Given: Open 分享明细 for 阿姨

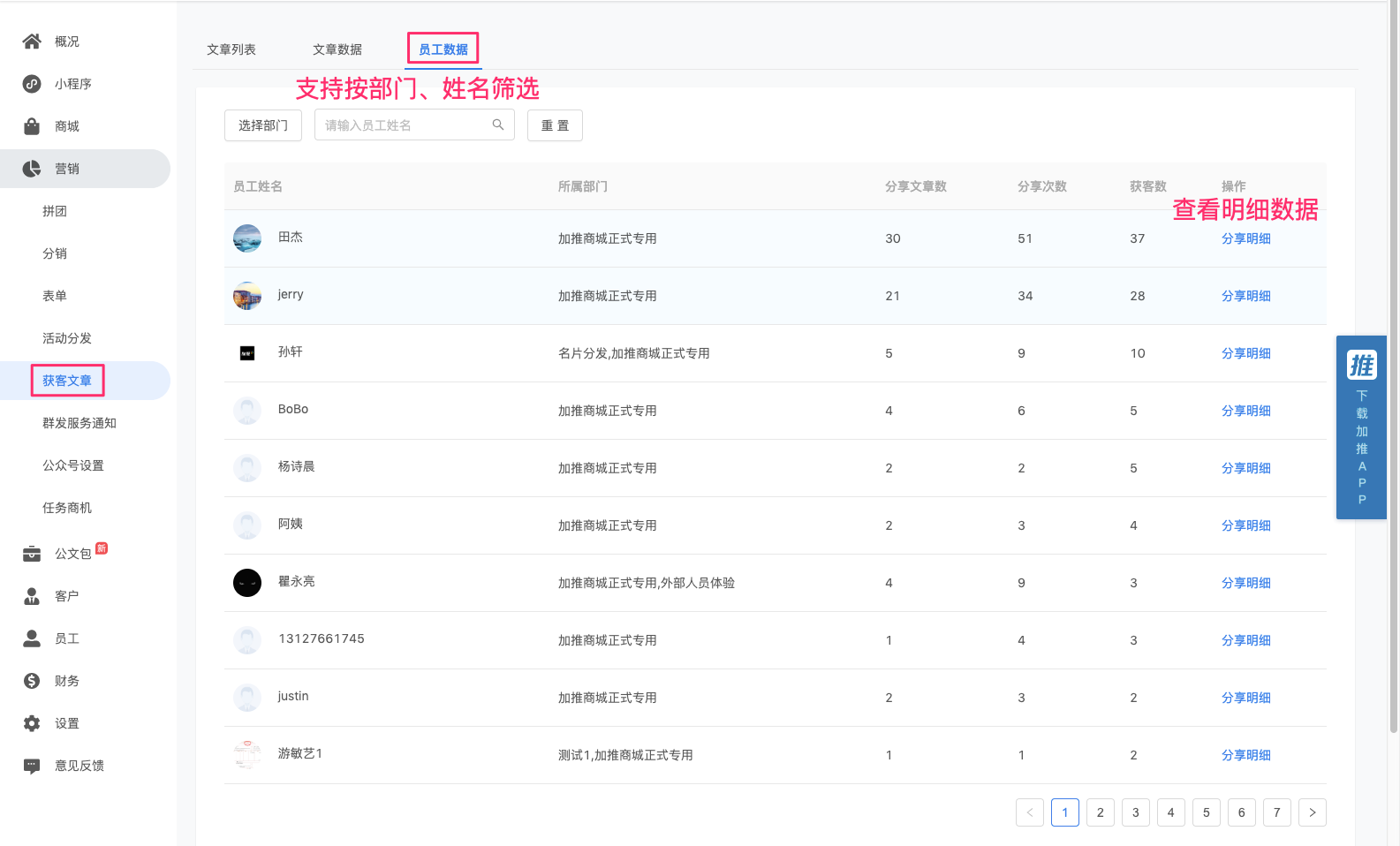Looking at the screenshot, I should coord(1245,525).
